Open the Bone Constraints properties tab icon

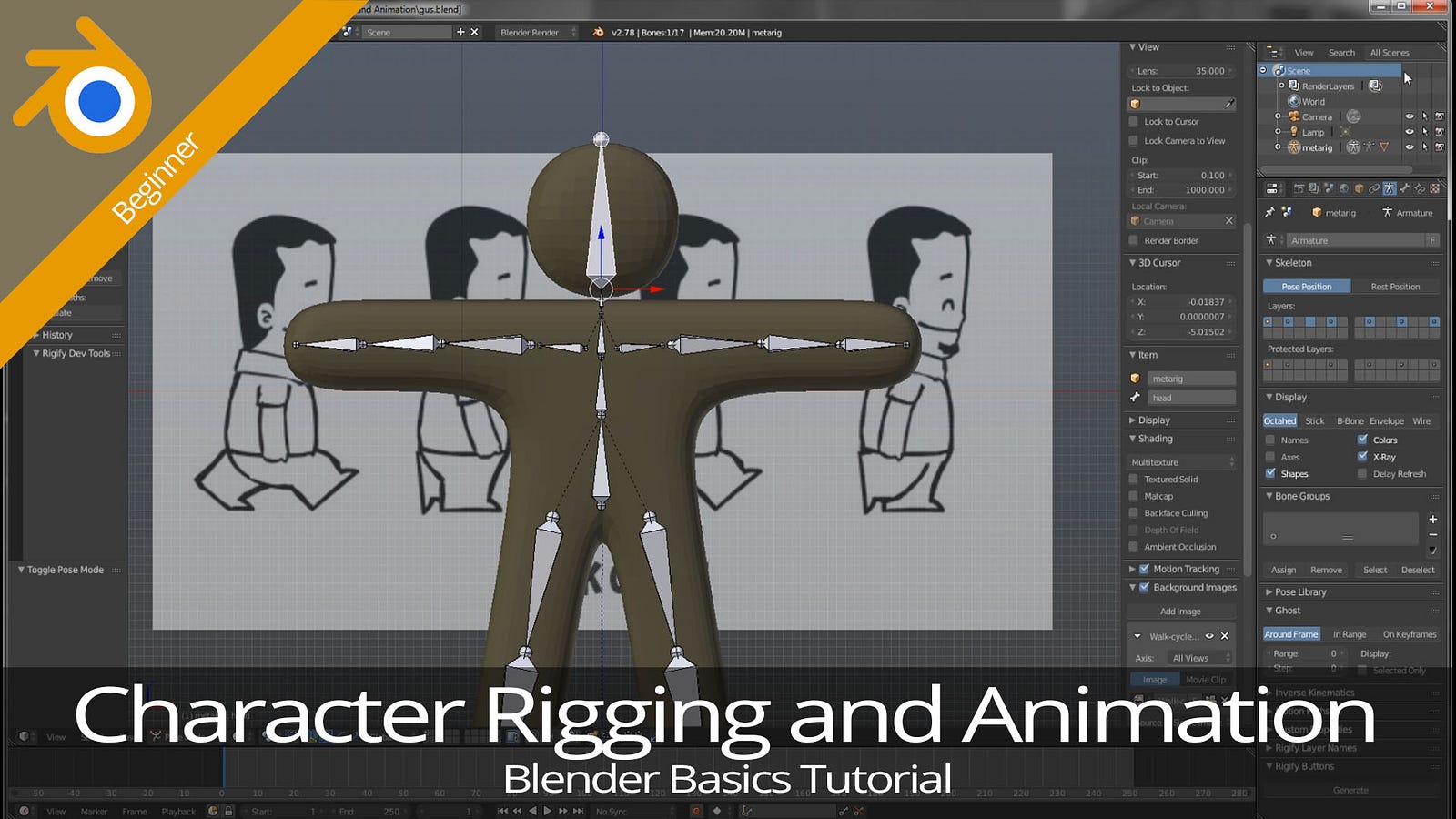pyautogui.click(x=1420, y=188)
